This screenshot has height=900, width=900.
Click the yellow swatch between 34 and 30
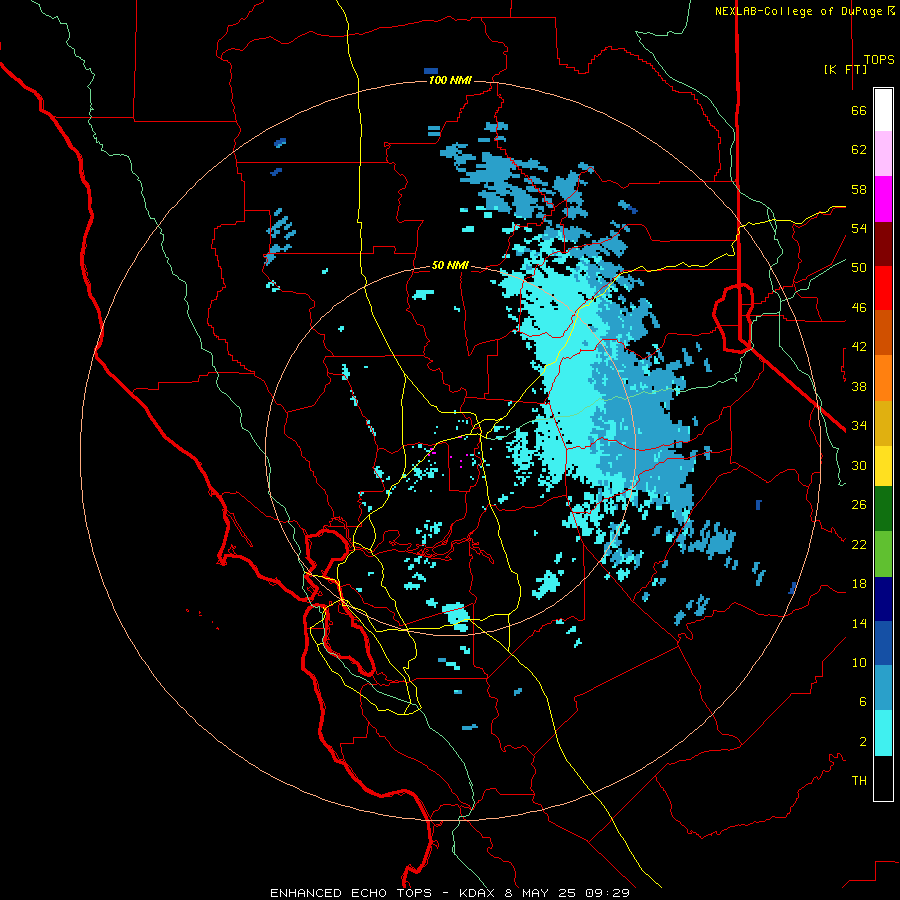click(883, 466)
